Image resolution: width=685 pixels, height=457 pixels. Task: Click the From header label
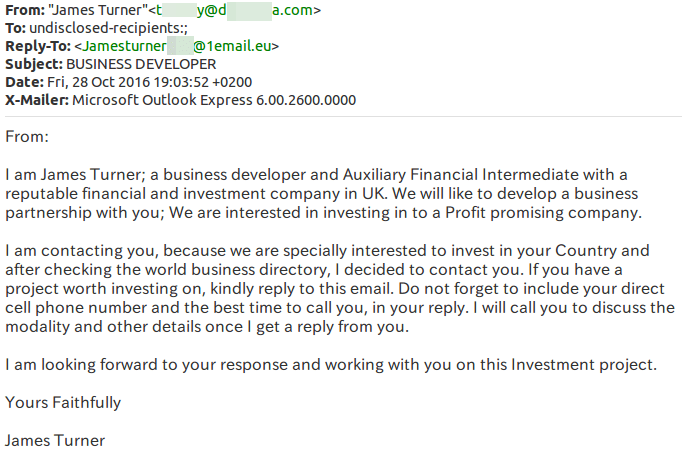25,10
